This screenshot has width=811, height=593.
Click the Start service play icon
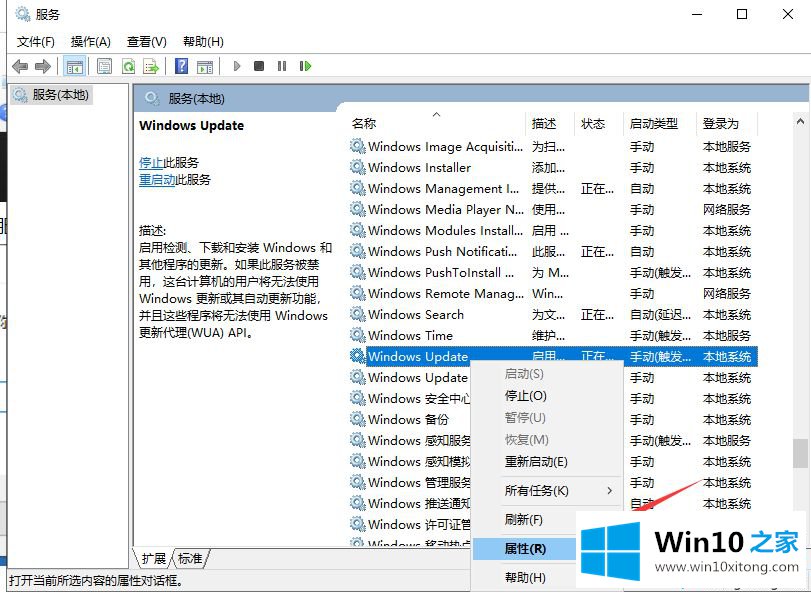tap(237, 66)
